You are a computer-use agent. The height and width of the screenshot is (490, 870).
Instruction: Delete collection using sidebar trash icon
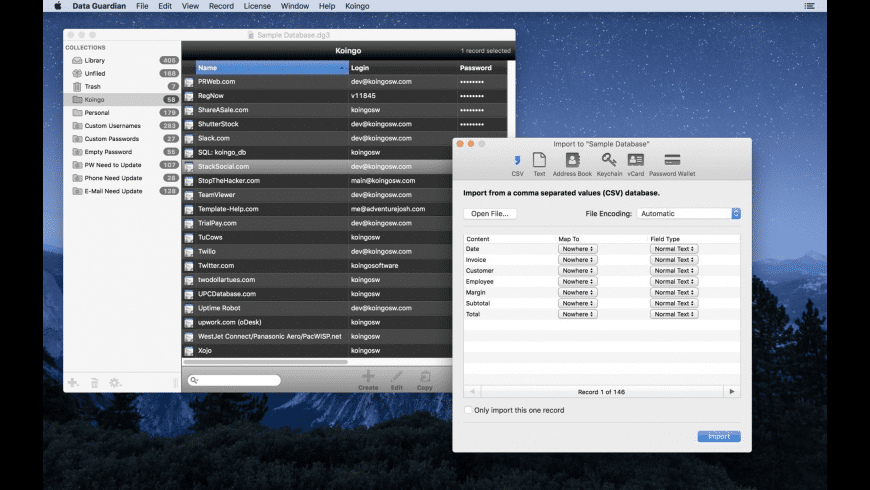[x=94, y=383]
